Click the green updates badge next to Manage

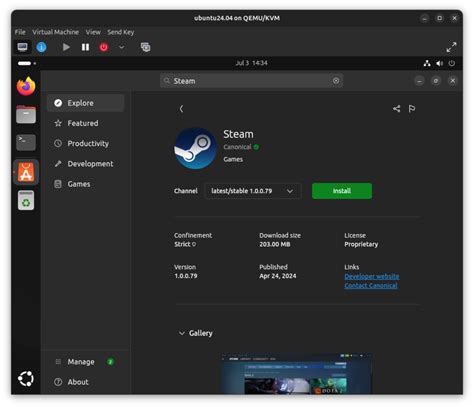[x=110, y=362]
